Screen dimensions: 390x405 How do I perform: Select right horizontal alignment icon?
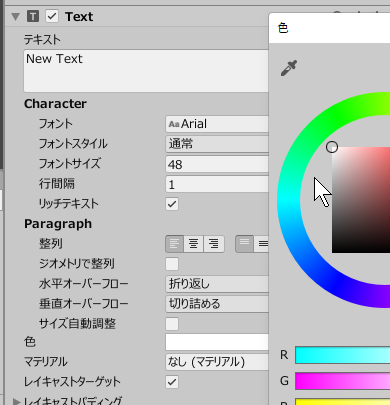(x=214, y=244)
